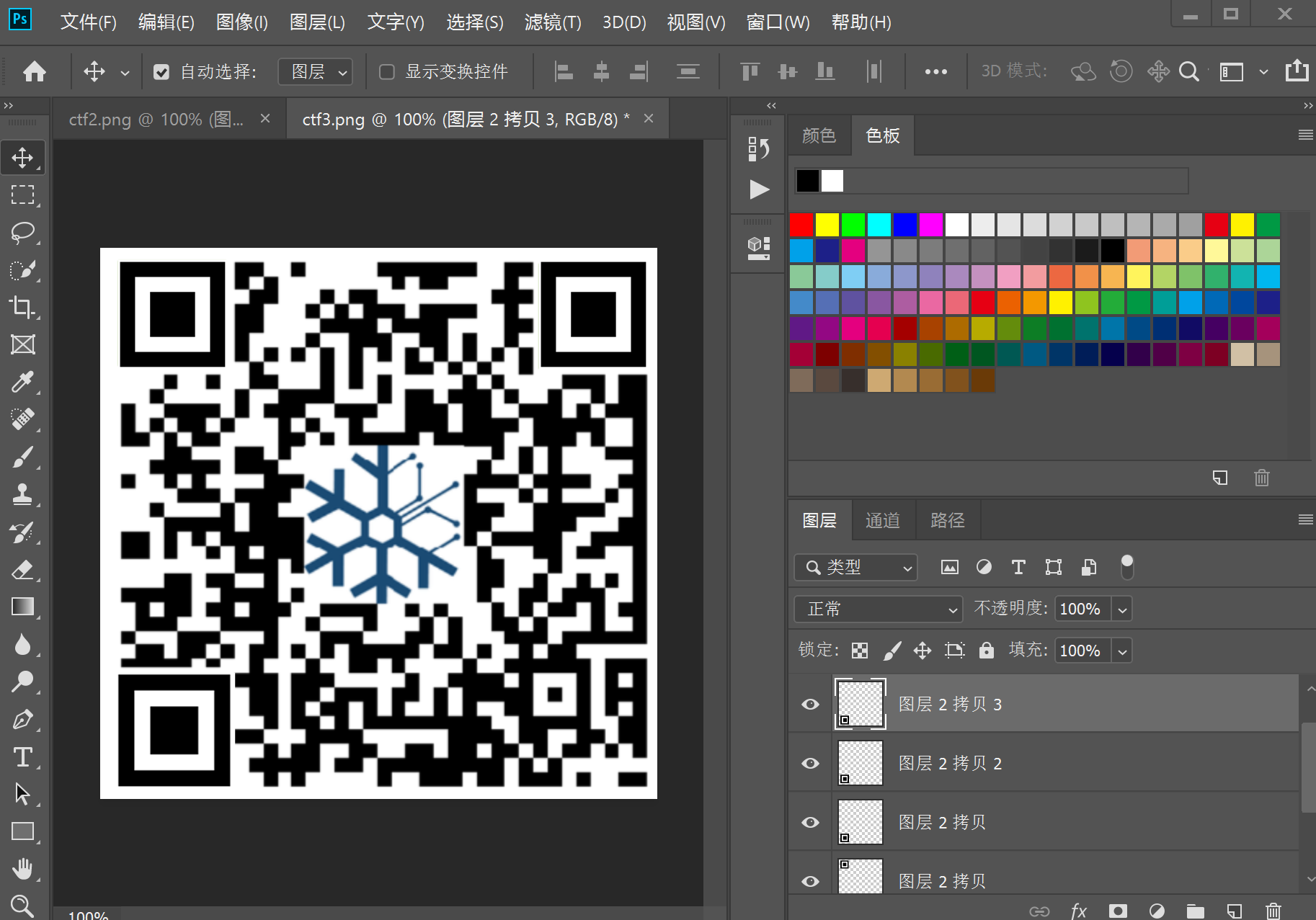Hide the 图层 2 拷贝 3 layer
The image size is (1316, 920).
[x=811, y=704]
